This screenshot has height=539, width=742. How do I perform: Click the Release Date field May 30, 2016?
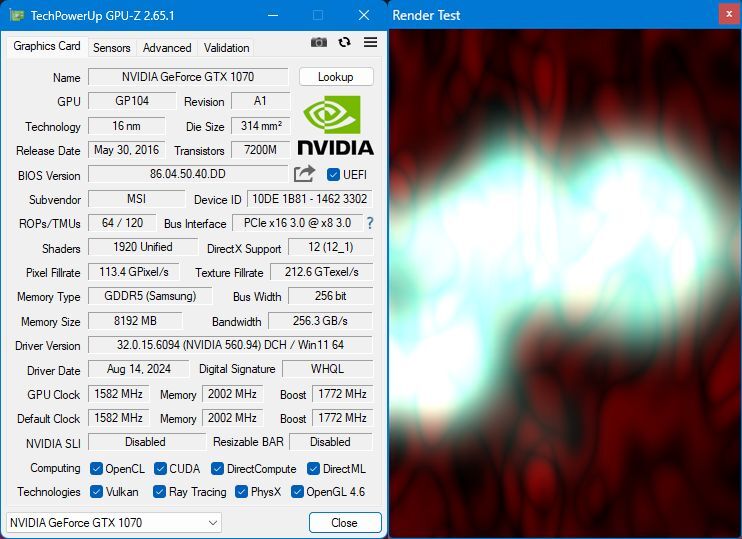(126, 150)
